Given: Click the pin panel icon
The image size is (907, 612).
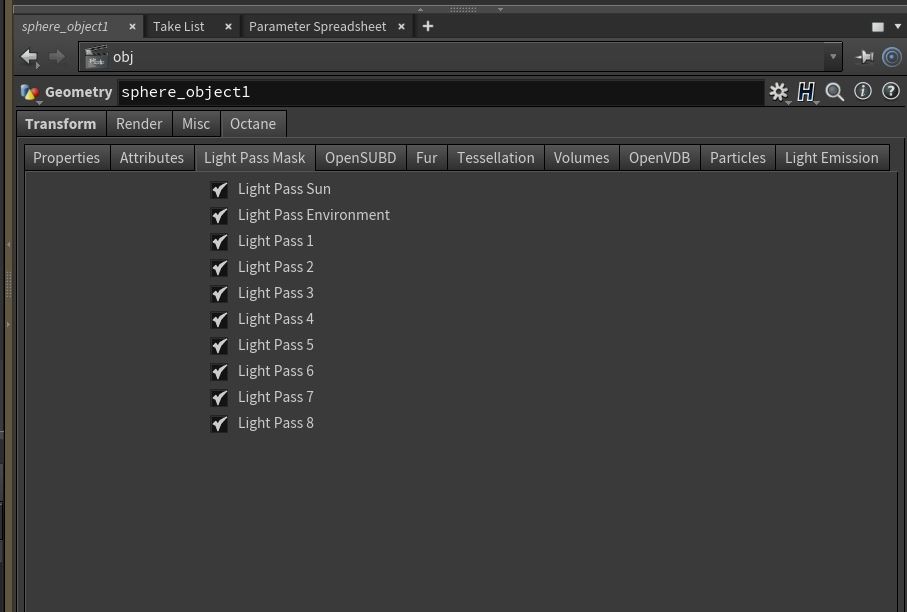Looking at the screenshot, I should click(x=864, y=57).
